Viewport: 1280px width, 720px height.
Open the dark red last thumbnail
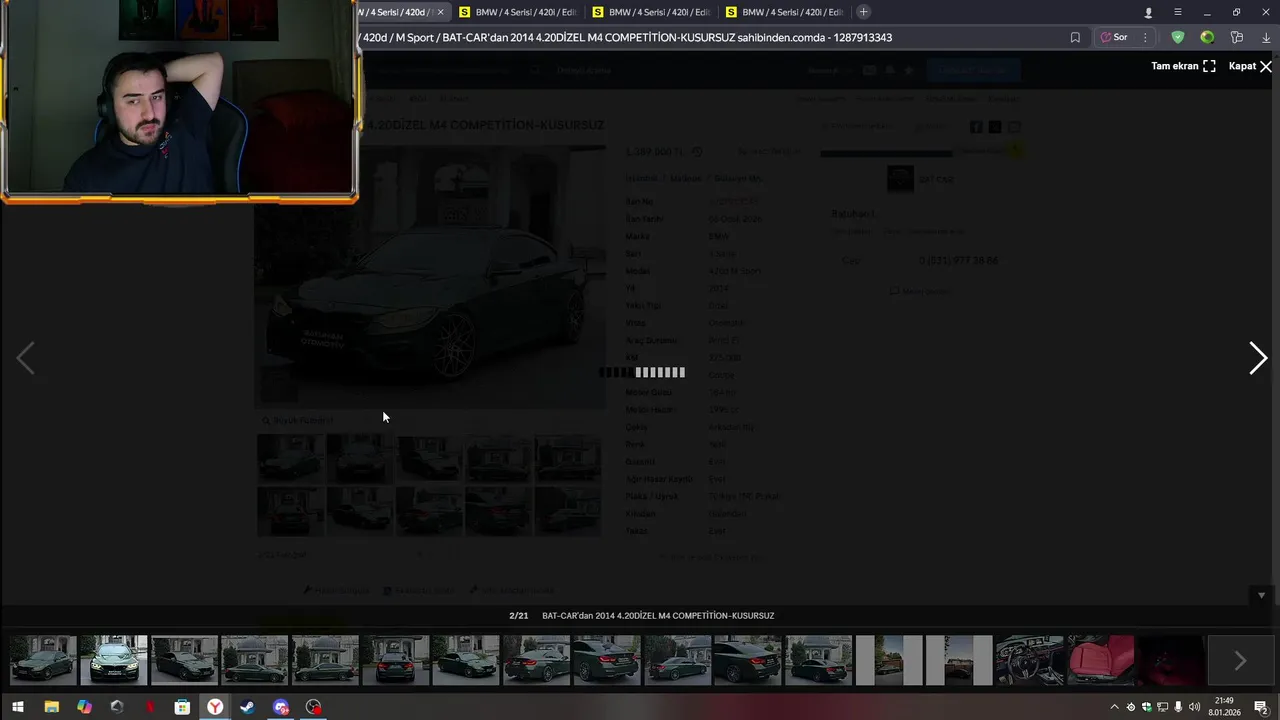tap(1171, 661)
